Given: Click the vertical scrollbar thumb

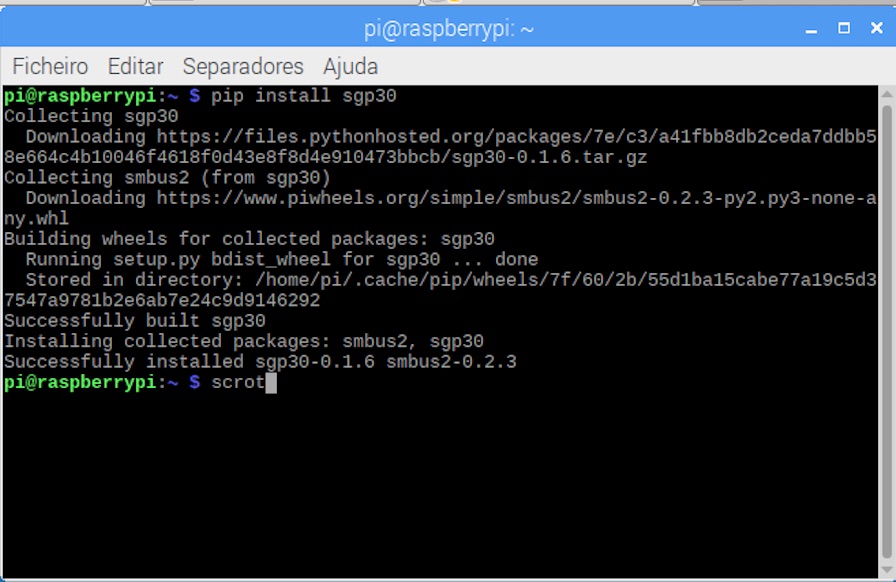Looking at the screenshot, I should pos(887,332).
